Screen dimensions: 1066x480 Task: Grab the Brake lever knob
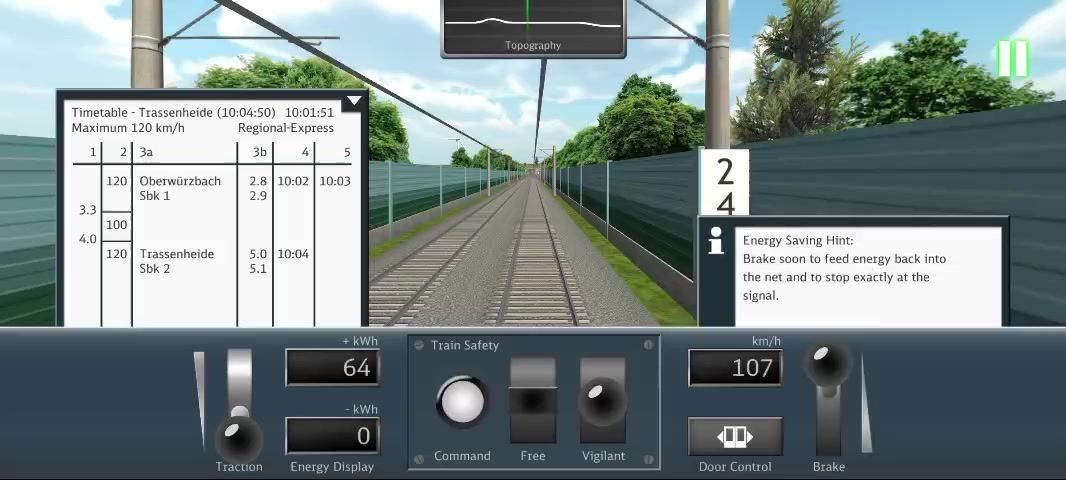coord(828,364)
